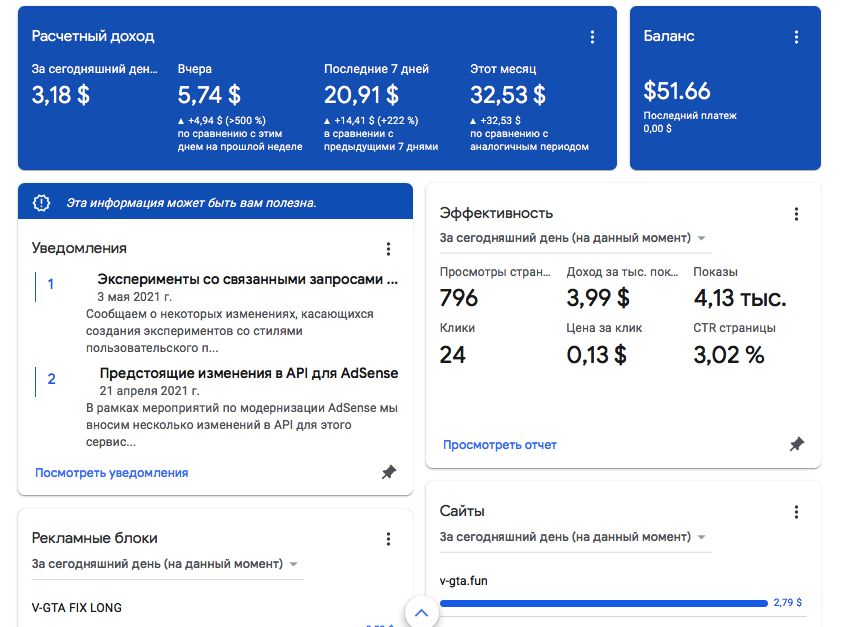Open the notification about API для AdSense
This screenshot has height=627, width=846.
(x=248, y=374)
